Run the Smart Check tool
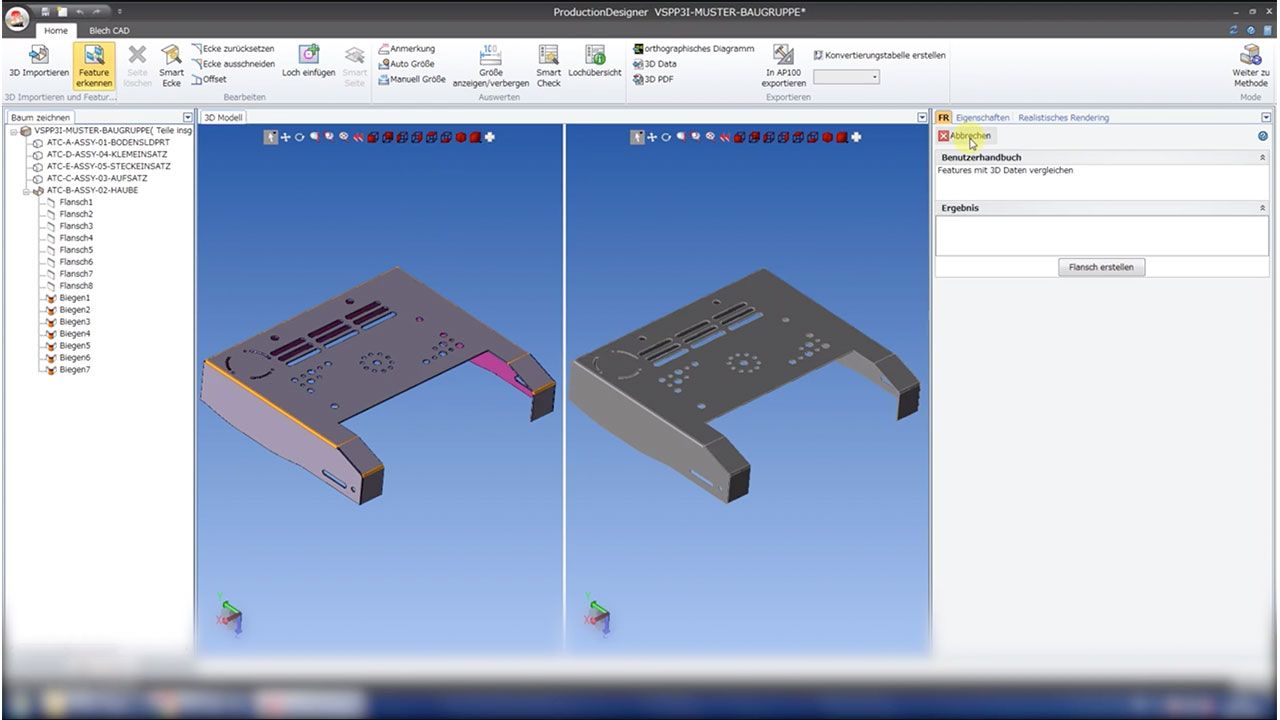 548,65
